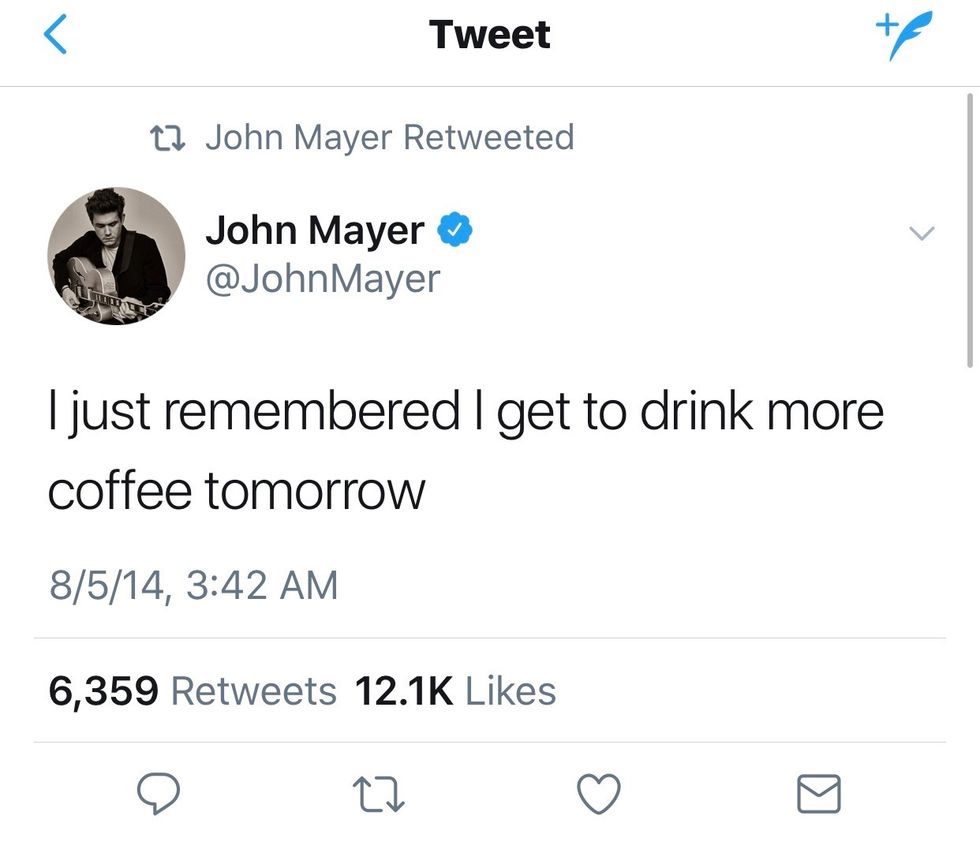The width and height of the screenshot is (980, 846).
Task: Click the word 'coffee' in the tweet
Action: pyautogui.click(x=119, y=490)
